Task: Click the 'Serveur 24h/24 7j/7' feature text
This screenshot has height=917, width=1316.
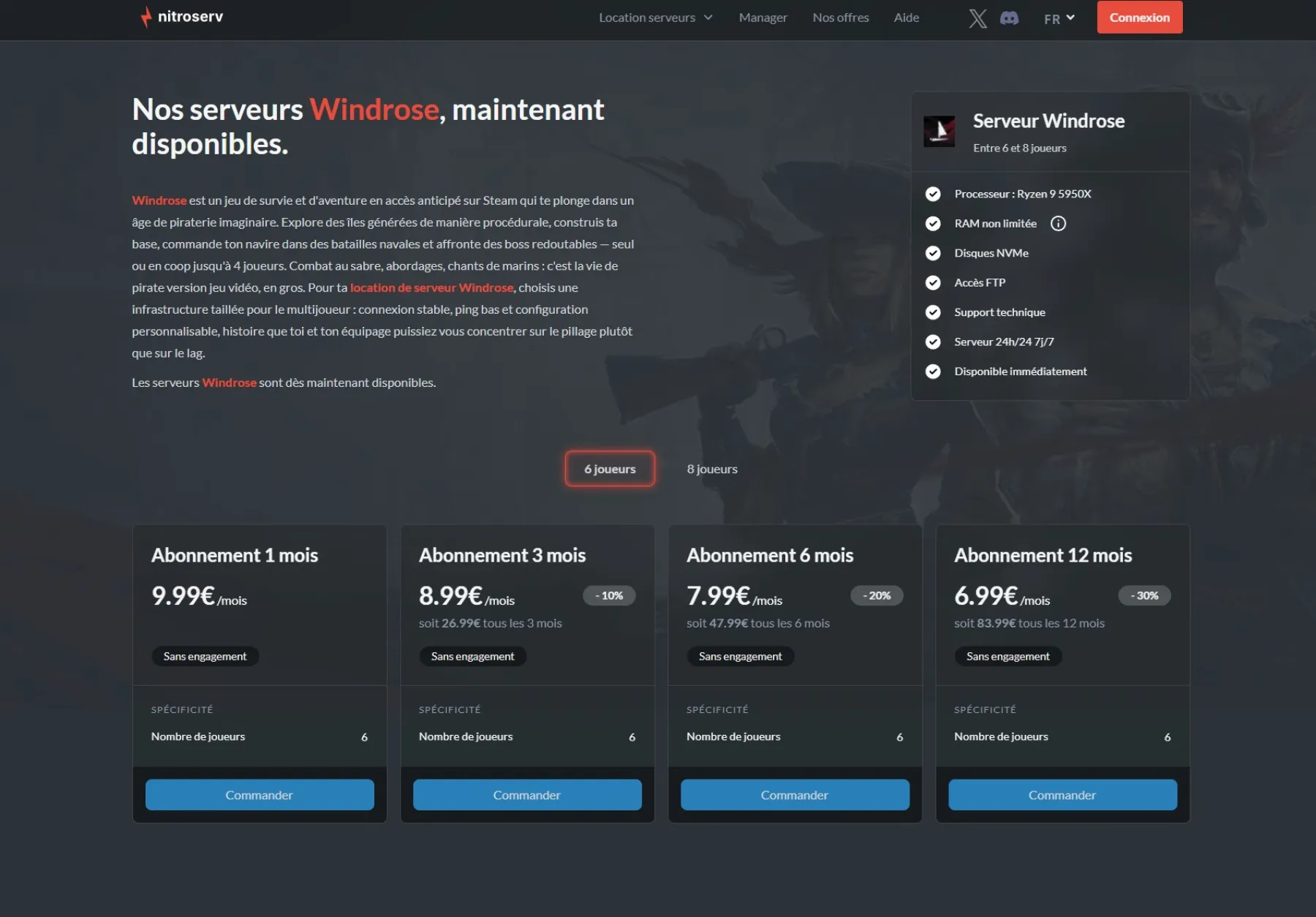Action: [1004, 341]
